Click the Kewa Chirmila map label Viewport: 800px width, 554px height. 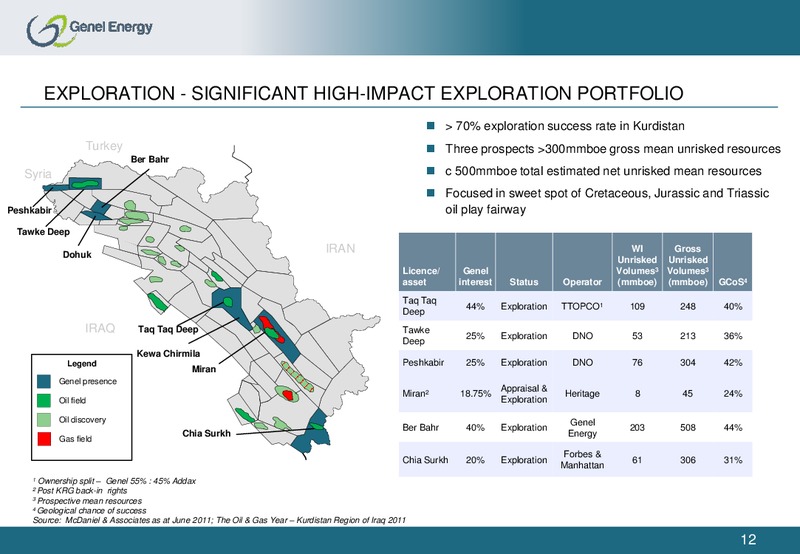coord(168,354)
